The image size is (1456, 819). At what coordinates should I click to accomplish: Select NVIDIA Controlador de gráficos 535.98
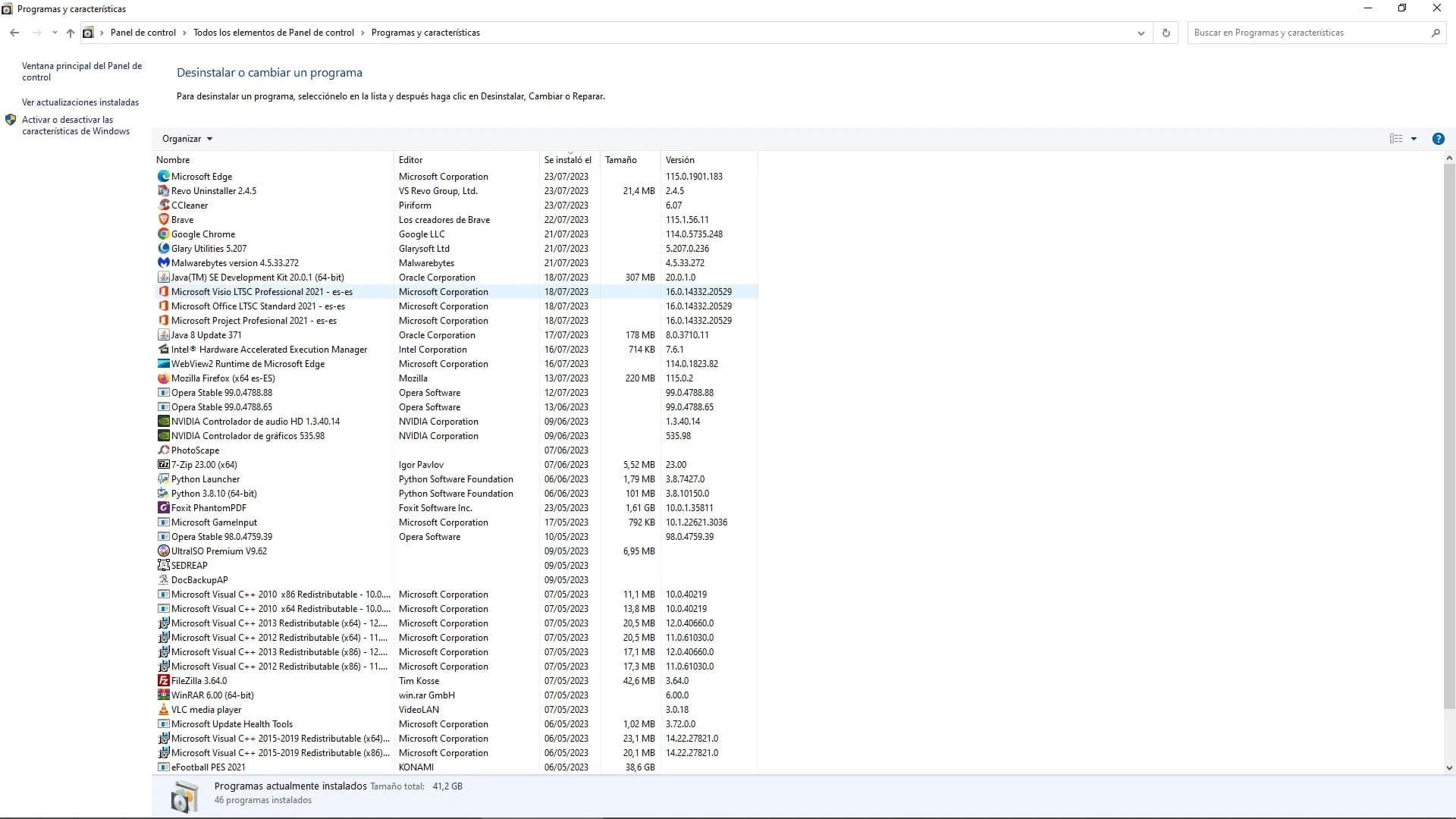[x=455, y=436]
